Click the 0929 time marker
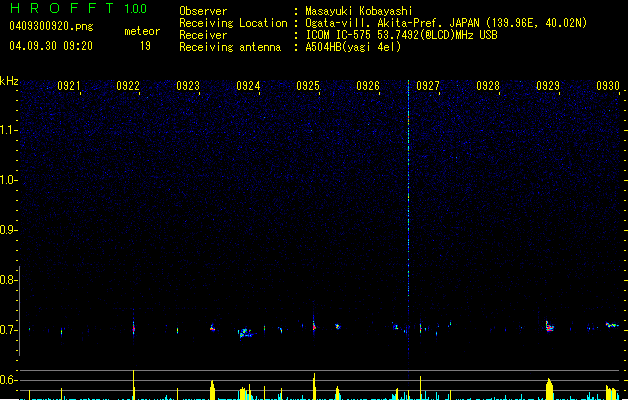The width and height of the screenshot is (629, 400). (548, 86)
